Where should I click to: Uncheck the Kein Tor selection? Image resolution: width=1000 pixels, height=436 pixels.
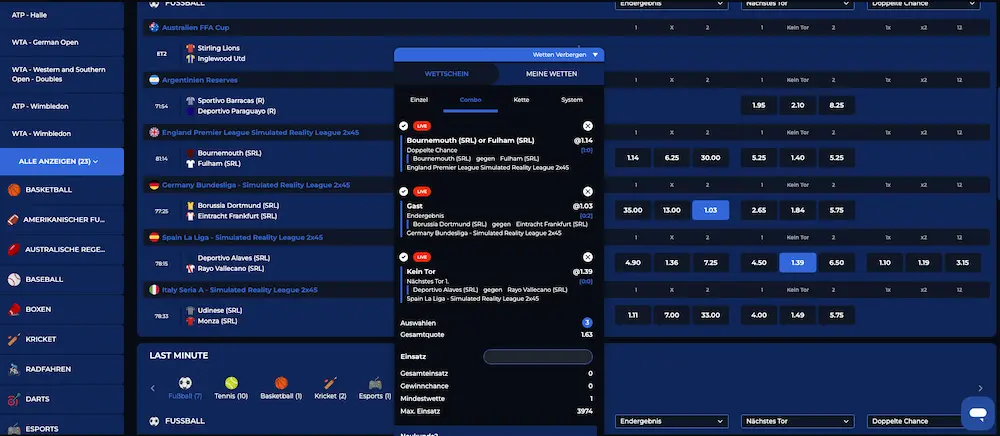coord(404,257)
